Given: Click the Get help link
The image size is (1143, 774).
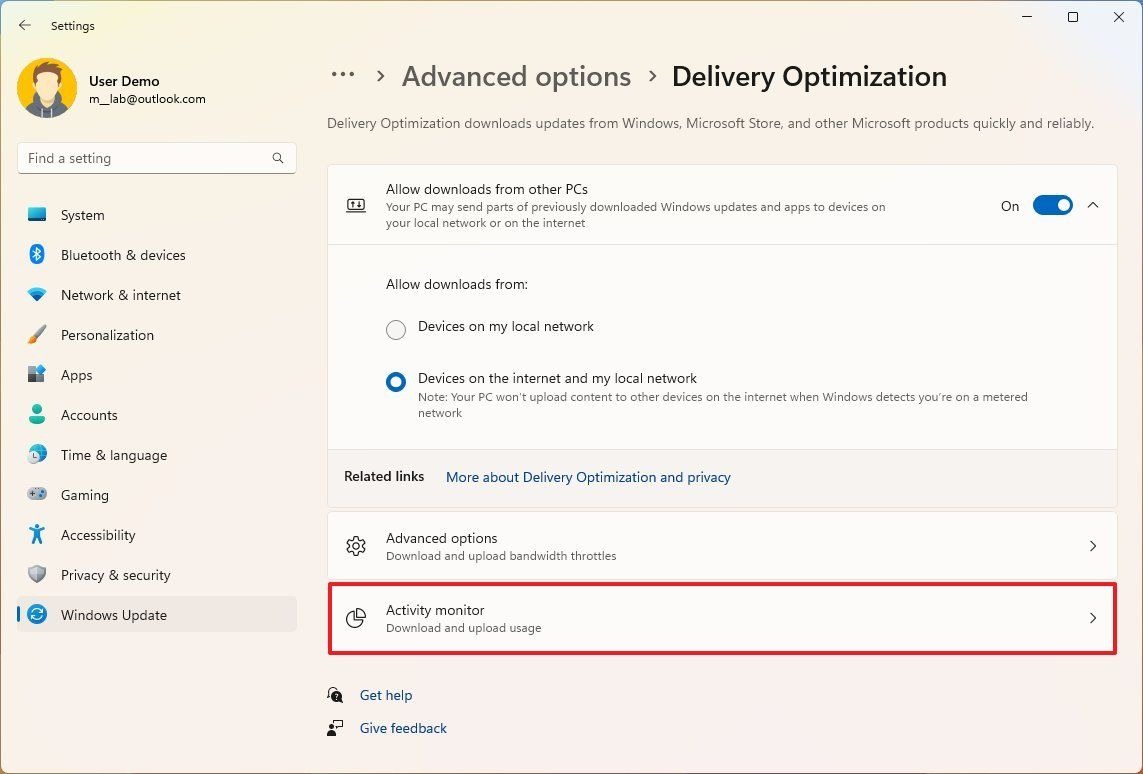Looking at the screenshot, I should point(386,695).
